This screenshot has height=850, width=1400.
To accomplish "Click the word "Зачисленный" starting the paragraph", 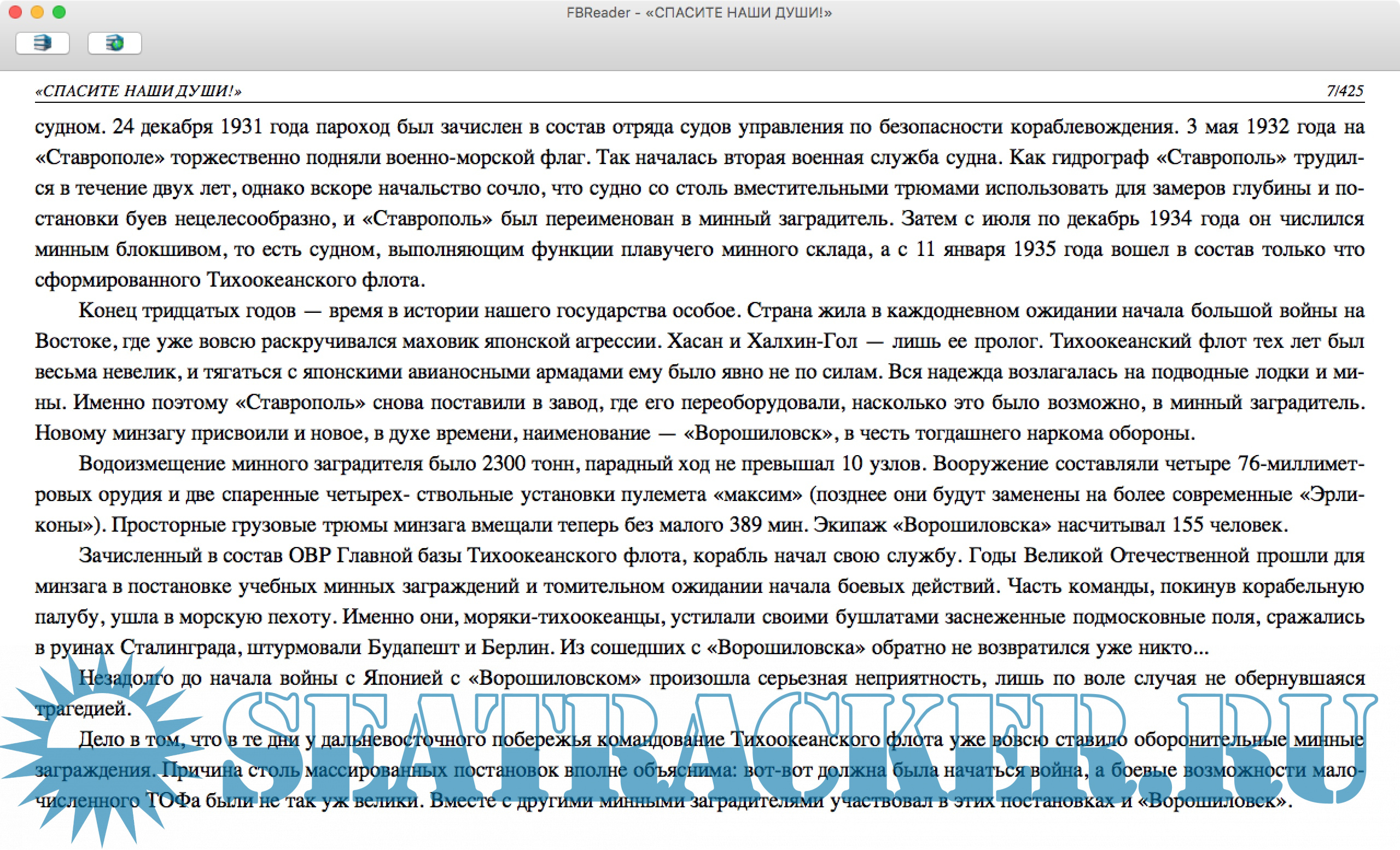I will point(140,556).
